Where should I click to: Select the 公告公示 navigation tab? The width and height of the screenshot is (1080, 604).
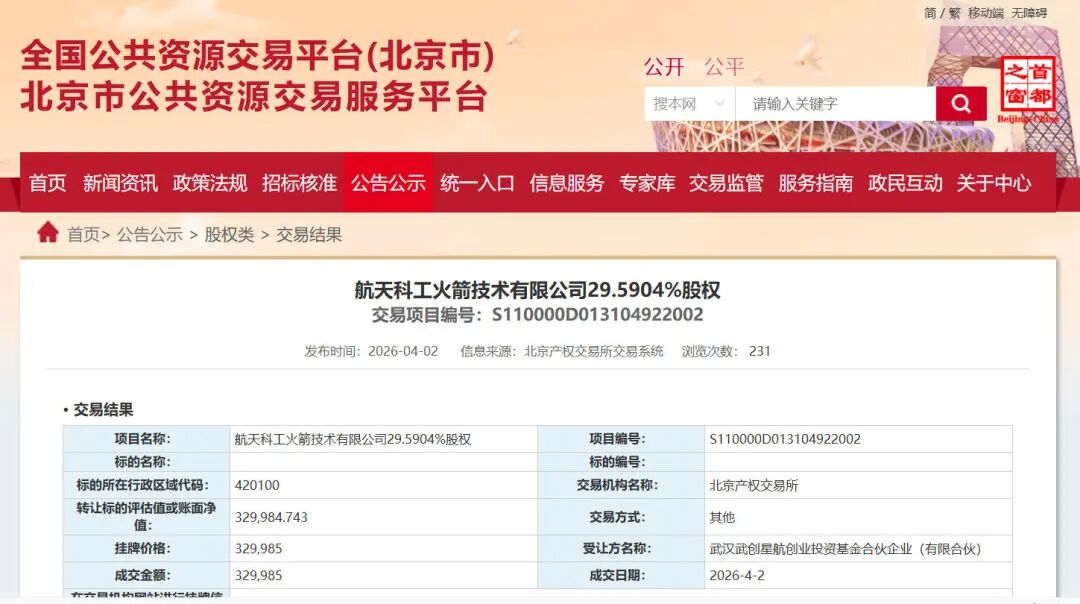(388, 183)
